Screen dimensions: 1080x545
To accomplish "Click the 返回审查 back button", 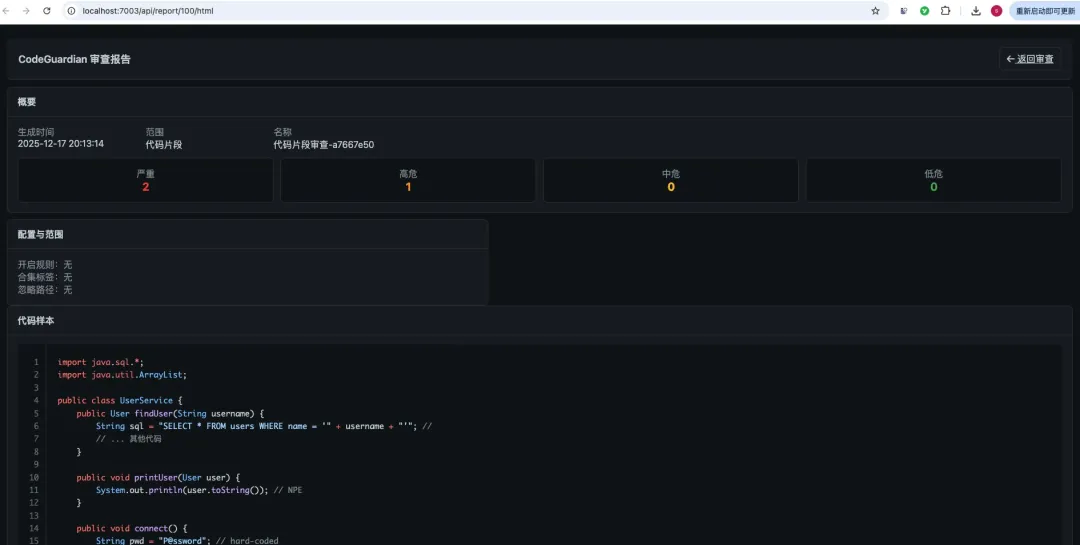I will click(x=1030, y=59).
